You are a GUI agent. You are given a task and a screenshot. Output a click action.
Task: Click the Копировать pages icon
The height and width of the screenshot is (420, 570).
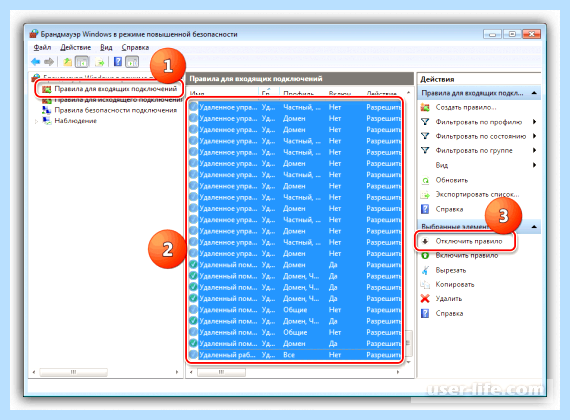coord(425,285)
